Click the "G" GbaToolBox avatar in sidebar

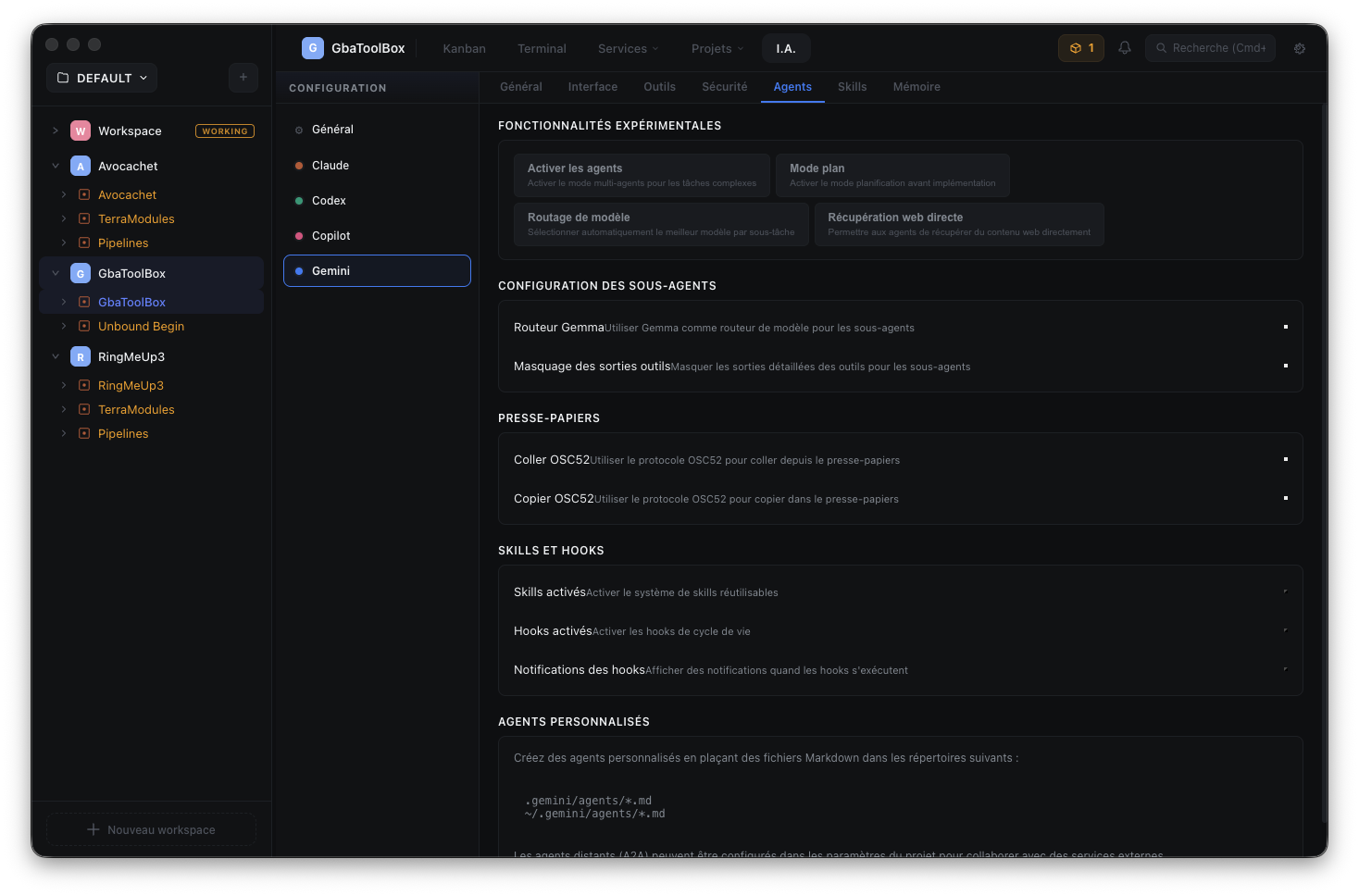[81, 274]
